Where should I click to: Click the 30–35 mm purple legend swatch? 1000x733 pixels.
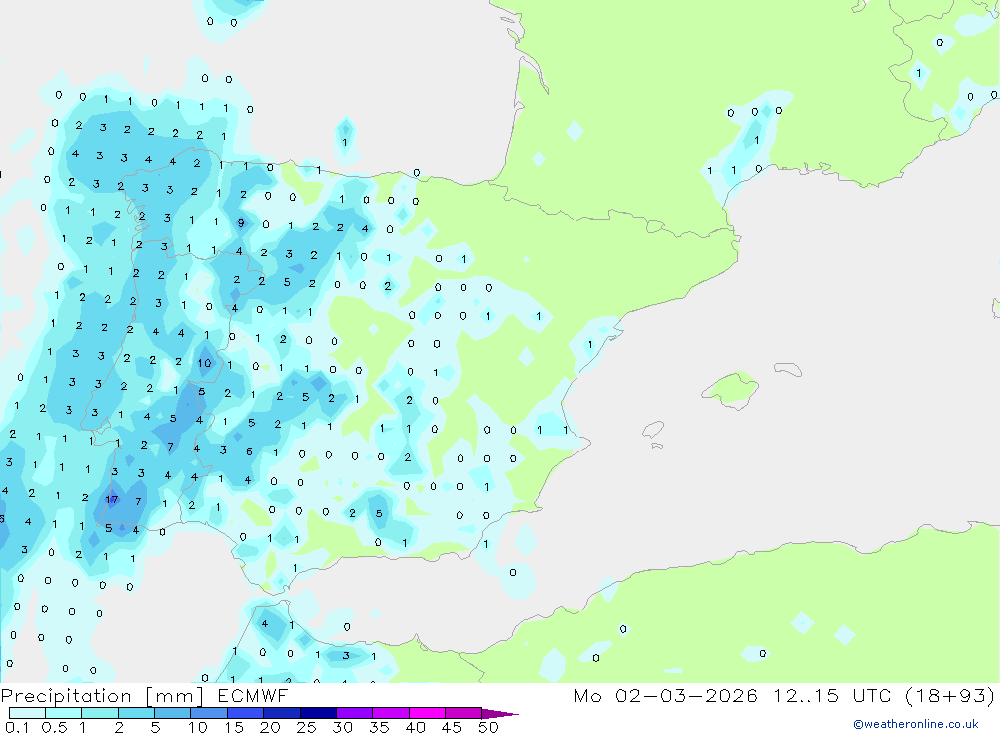[354, 713]
